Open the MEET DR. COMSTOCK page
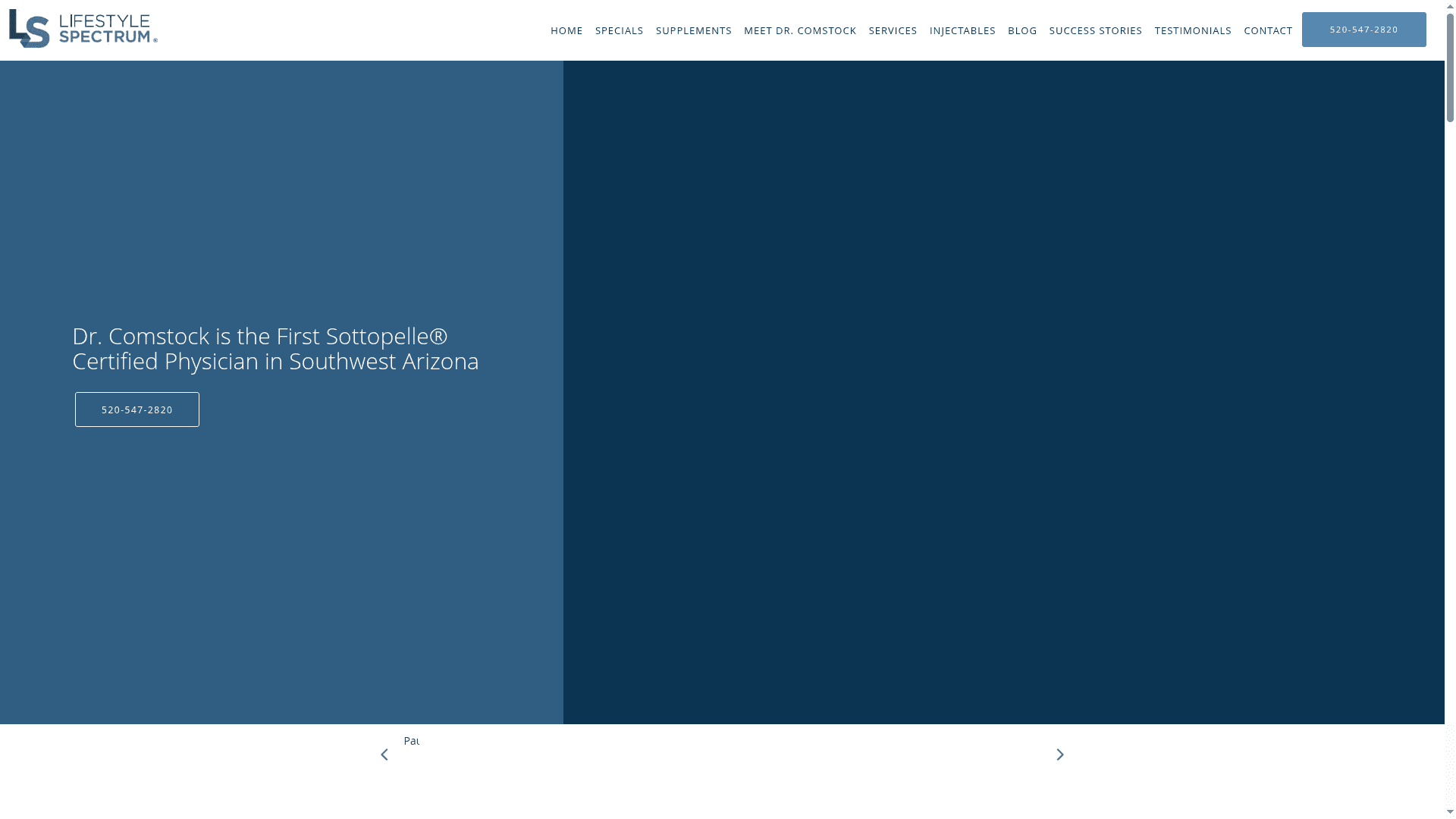Image resolution: width=1456 pixels, height=819 pixels. tap(800, 30)
